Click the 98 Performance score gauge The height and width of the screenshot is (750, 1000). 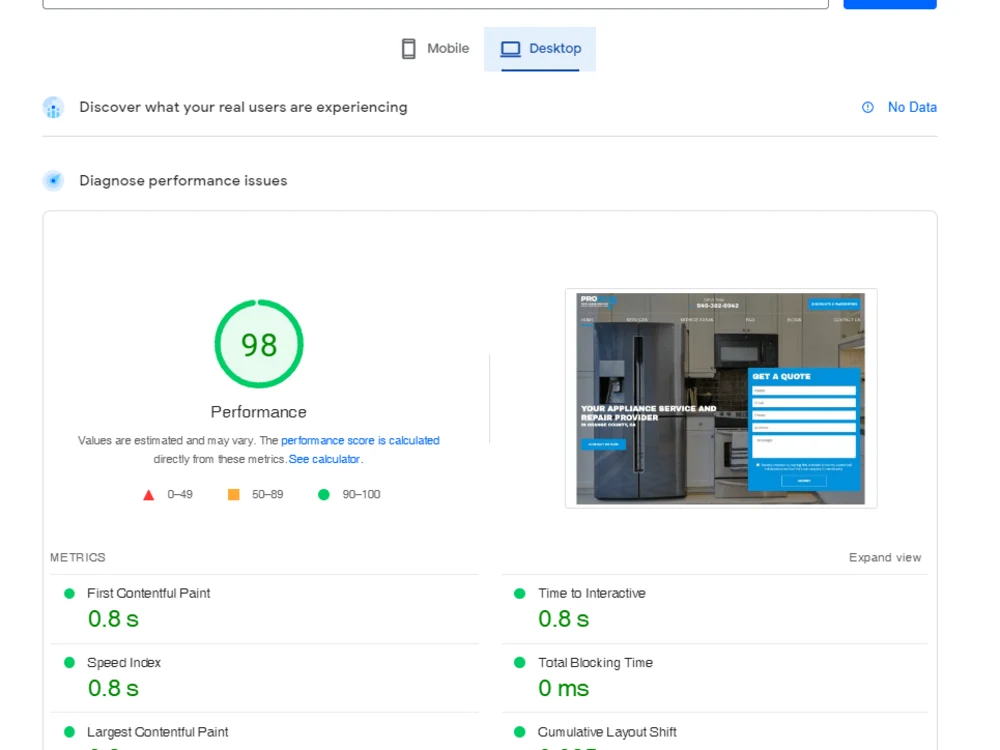tap(259, 344)
